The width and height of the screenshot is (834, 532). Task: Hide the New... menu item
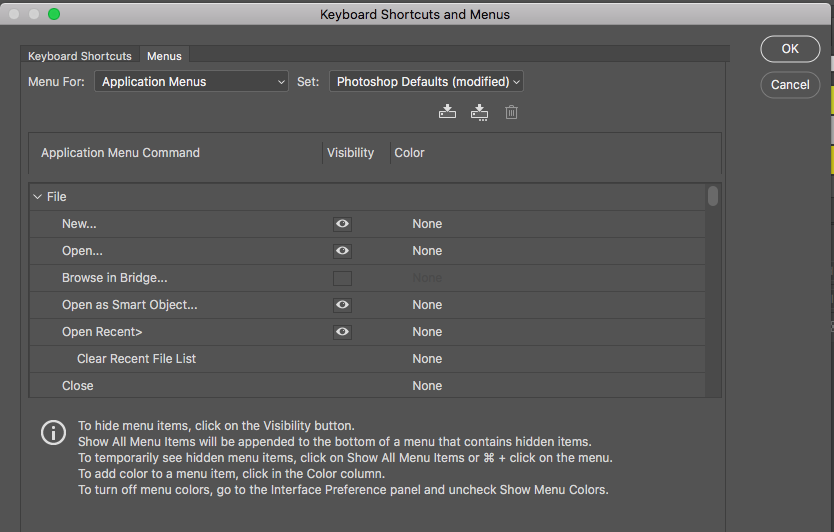click(342, 224)
